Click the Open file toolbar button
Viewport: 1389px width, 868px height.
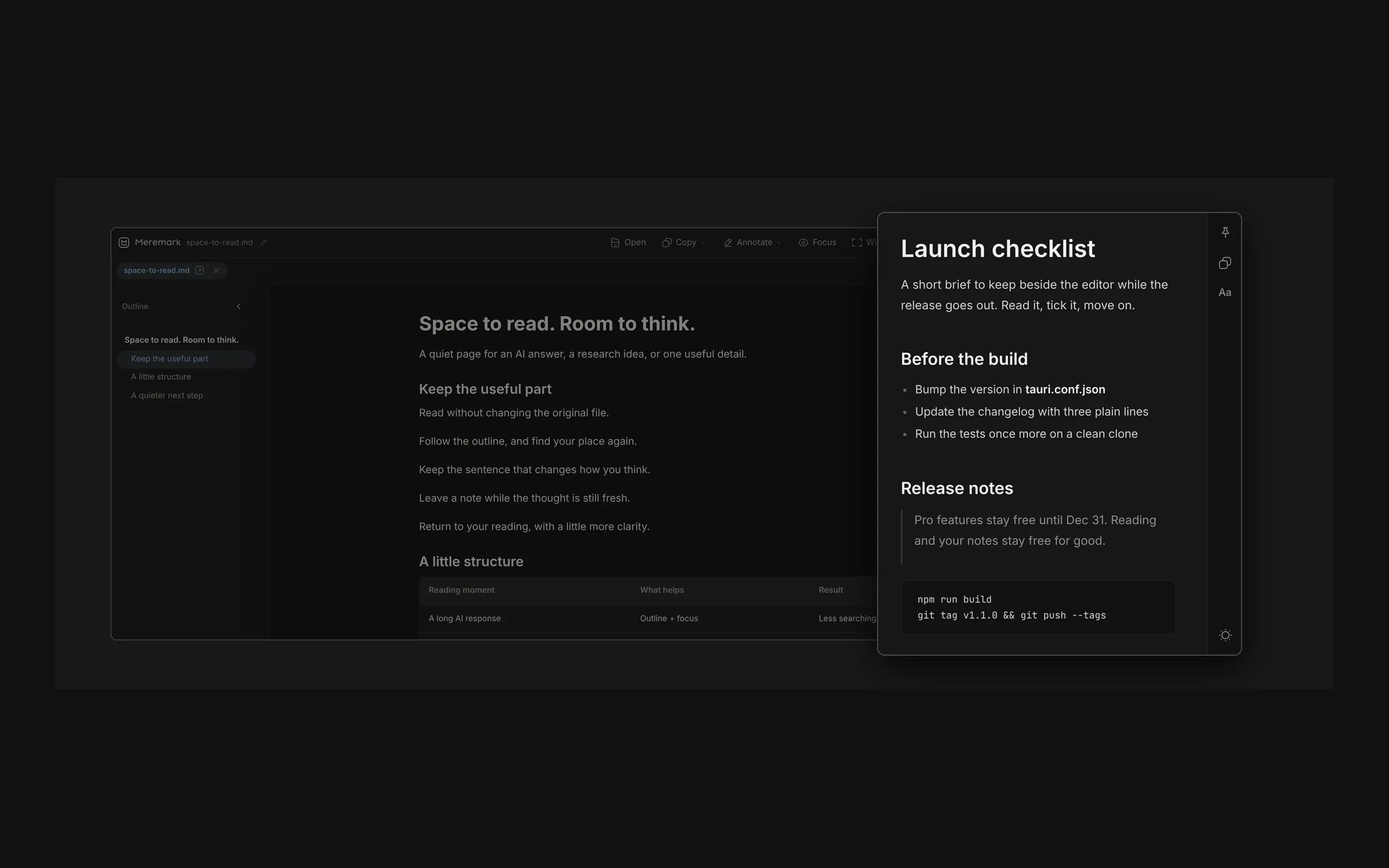628,242
